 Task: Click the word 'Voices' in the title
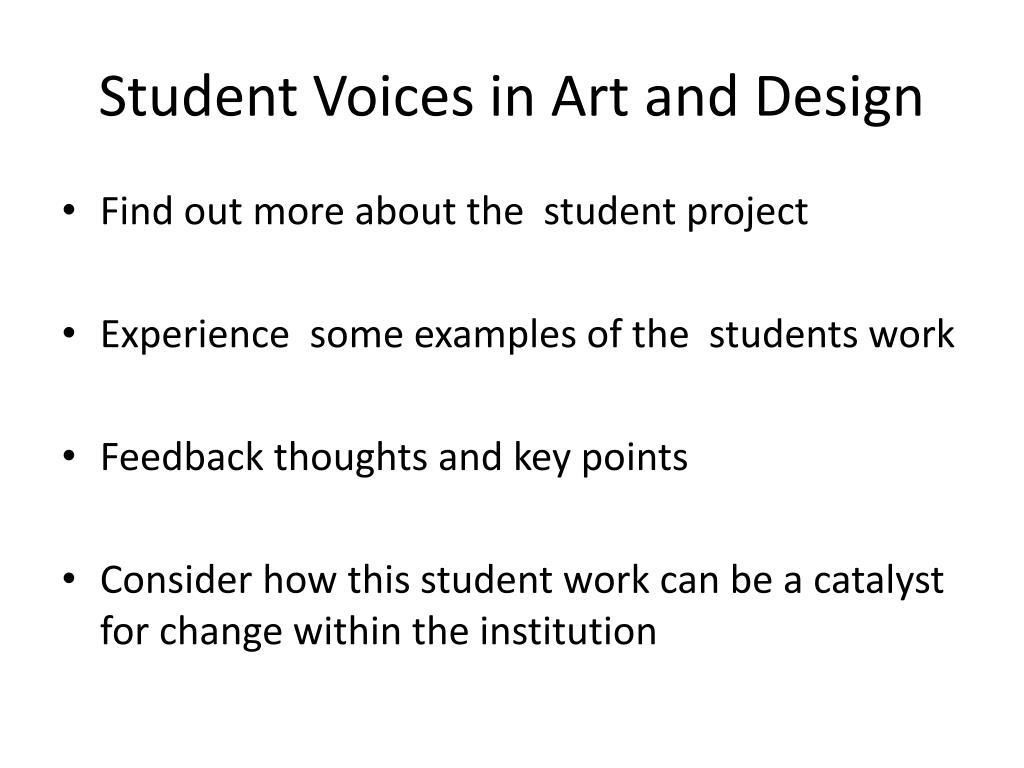[x=394, y=97]
